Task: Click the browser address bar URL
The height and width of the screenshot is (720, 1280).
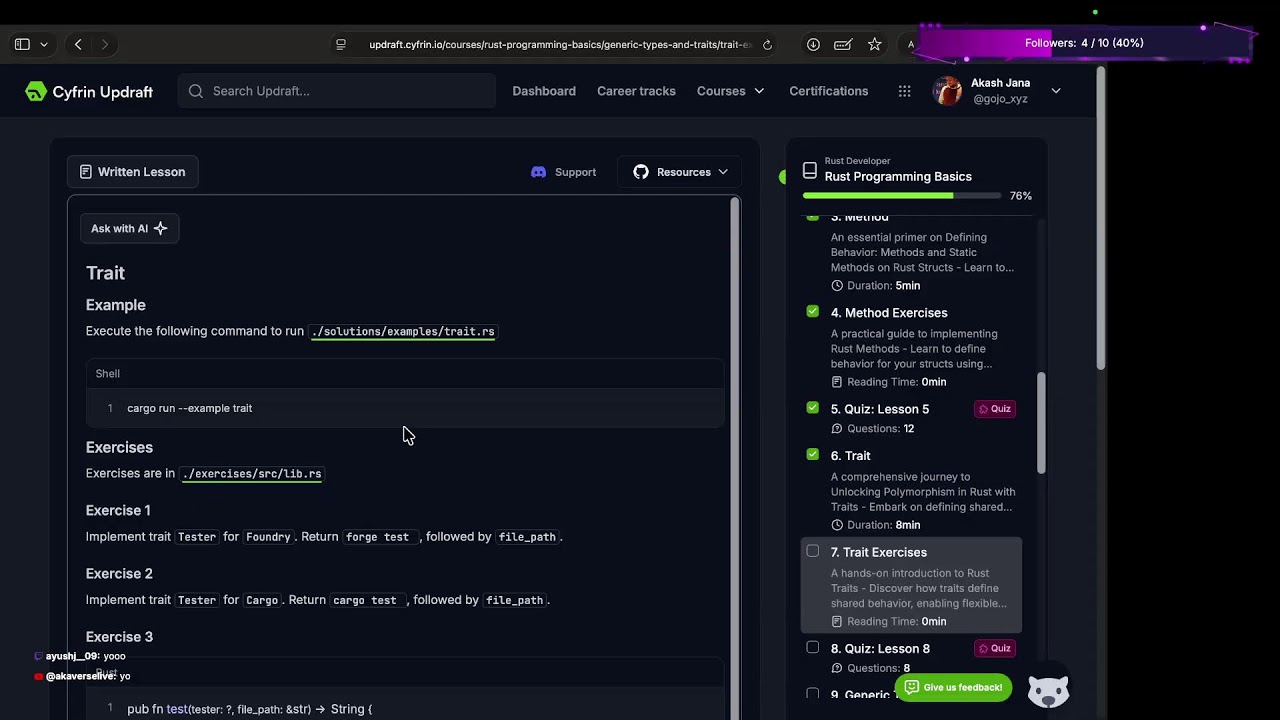Action: coord(560,44)
